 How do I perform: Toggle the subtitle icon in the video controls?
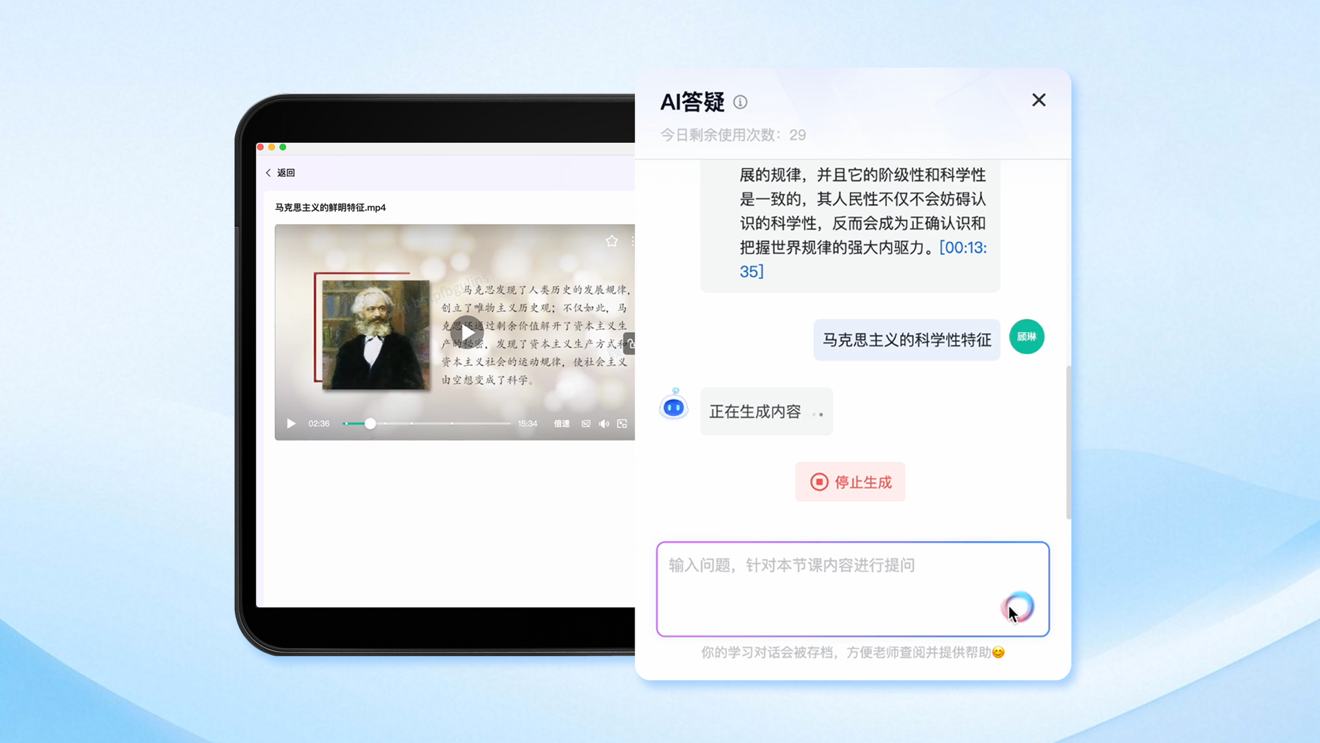coord(586,424)
